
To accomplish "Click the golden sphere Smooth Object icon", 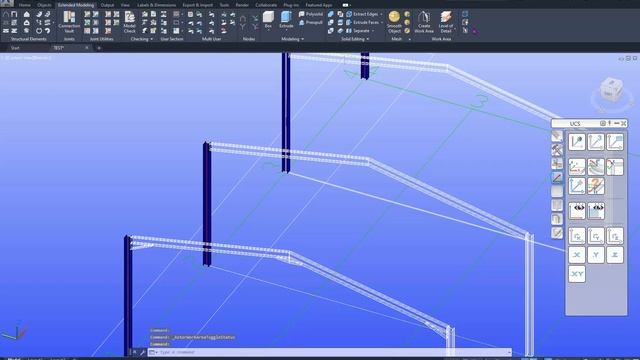I will [394, 17].
